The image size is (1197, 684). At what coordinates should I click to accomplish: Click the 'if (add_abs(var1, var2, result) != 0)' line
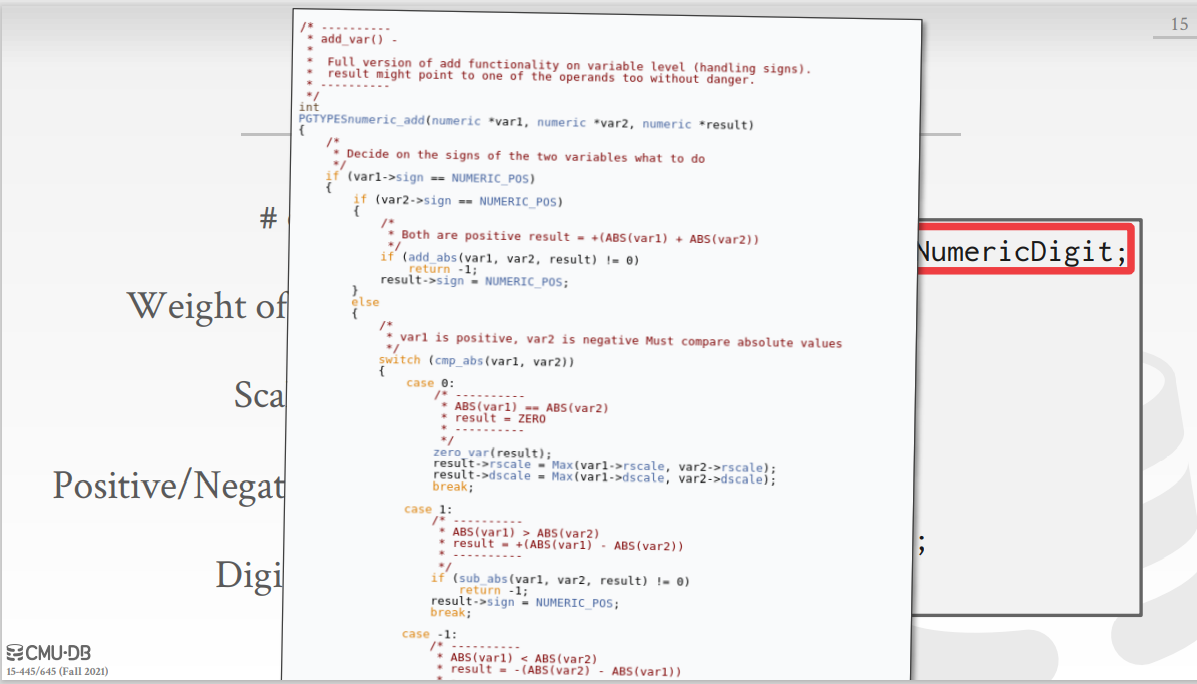coord(508,259)
